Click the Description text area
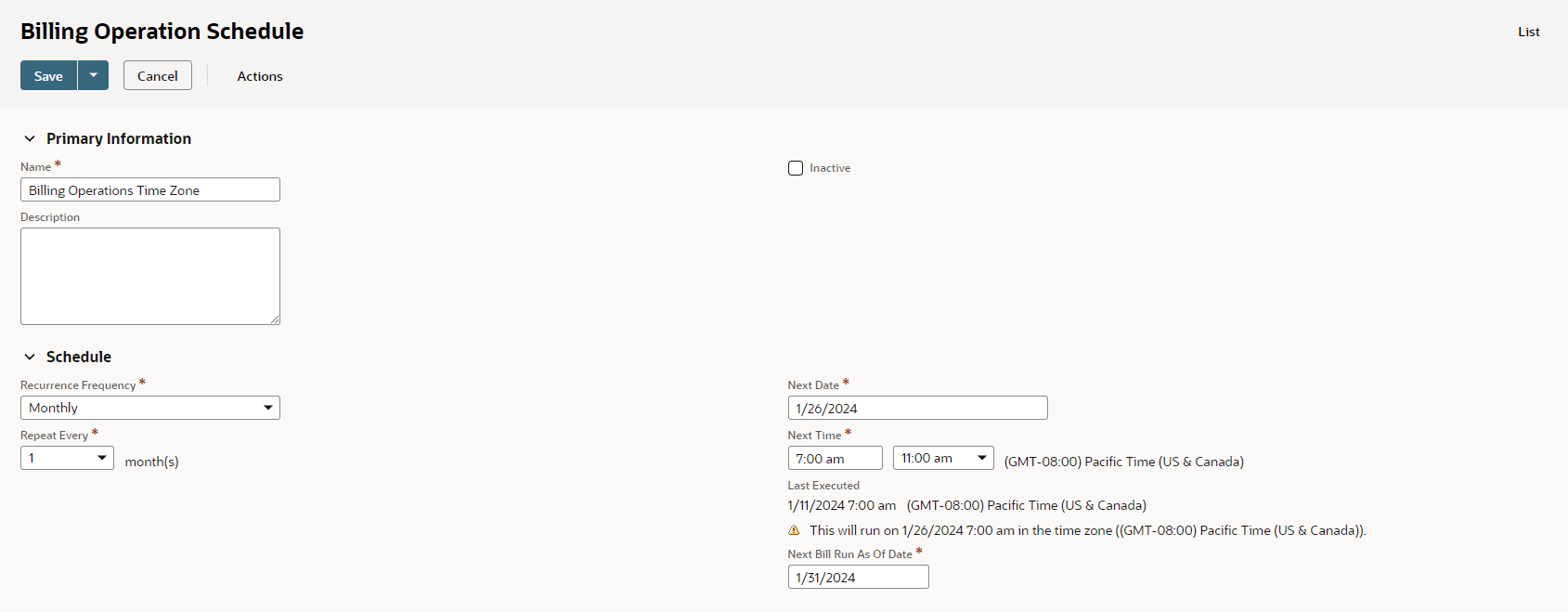This screenshot has width=1568, height=612. (x=150, y=276)
